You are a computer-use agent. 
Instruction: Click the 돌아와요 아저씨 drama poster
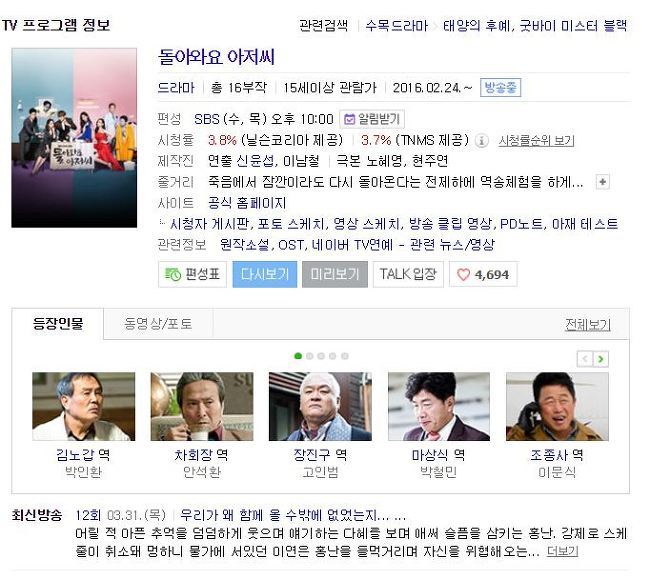(x=74, y=138)
